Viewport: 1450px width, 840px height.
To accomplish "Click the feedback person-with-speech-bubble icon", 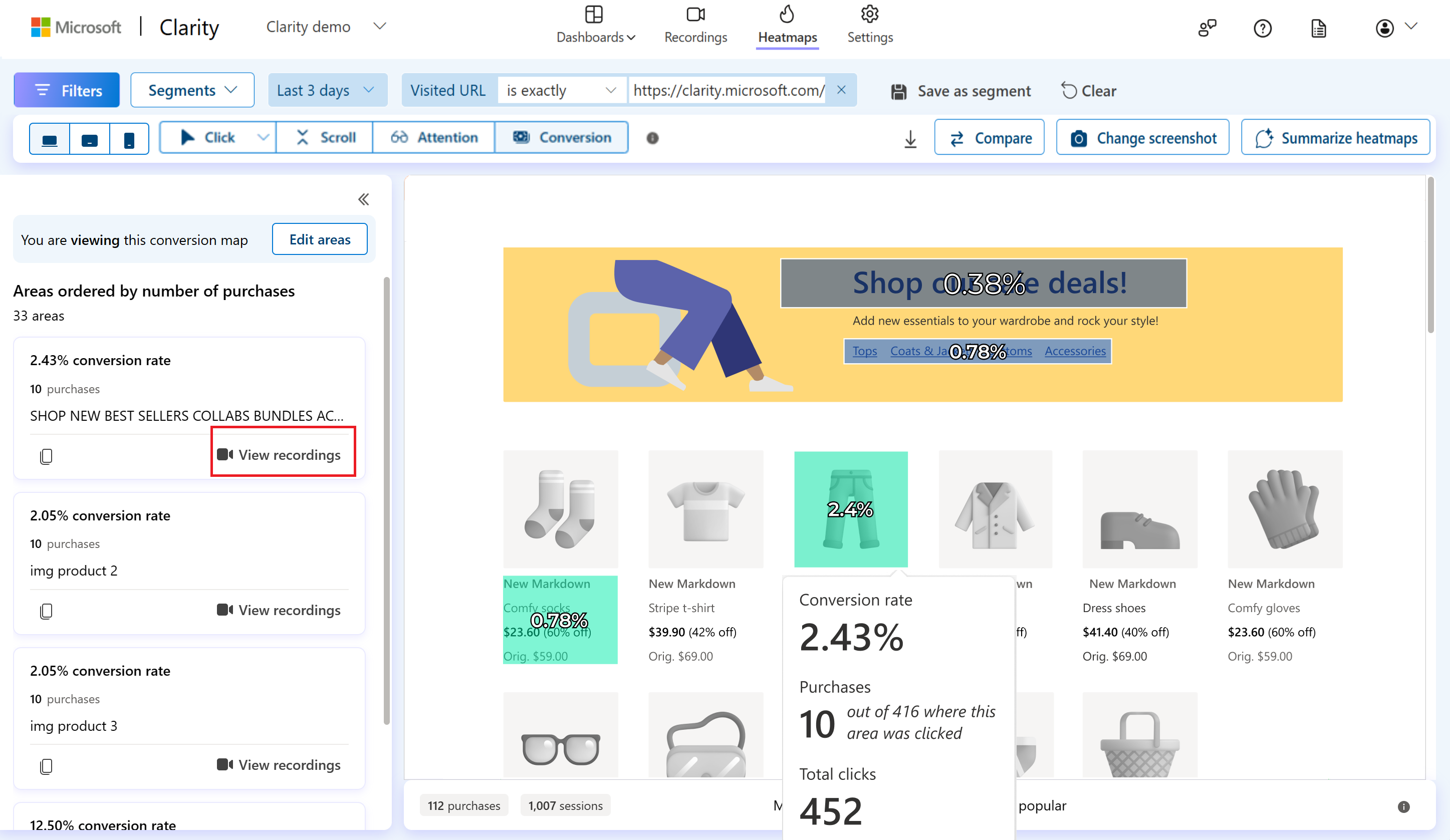I will (1207, 28).
